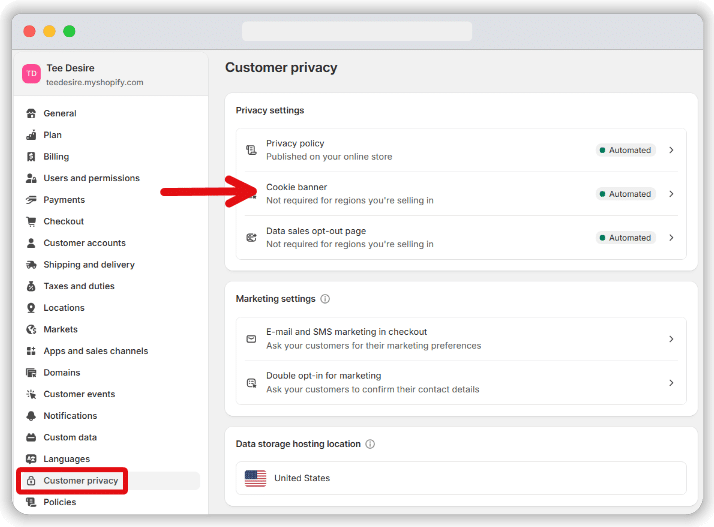Open Double opt-in for marketing chevron

click(x=671, y=383)
